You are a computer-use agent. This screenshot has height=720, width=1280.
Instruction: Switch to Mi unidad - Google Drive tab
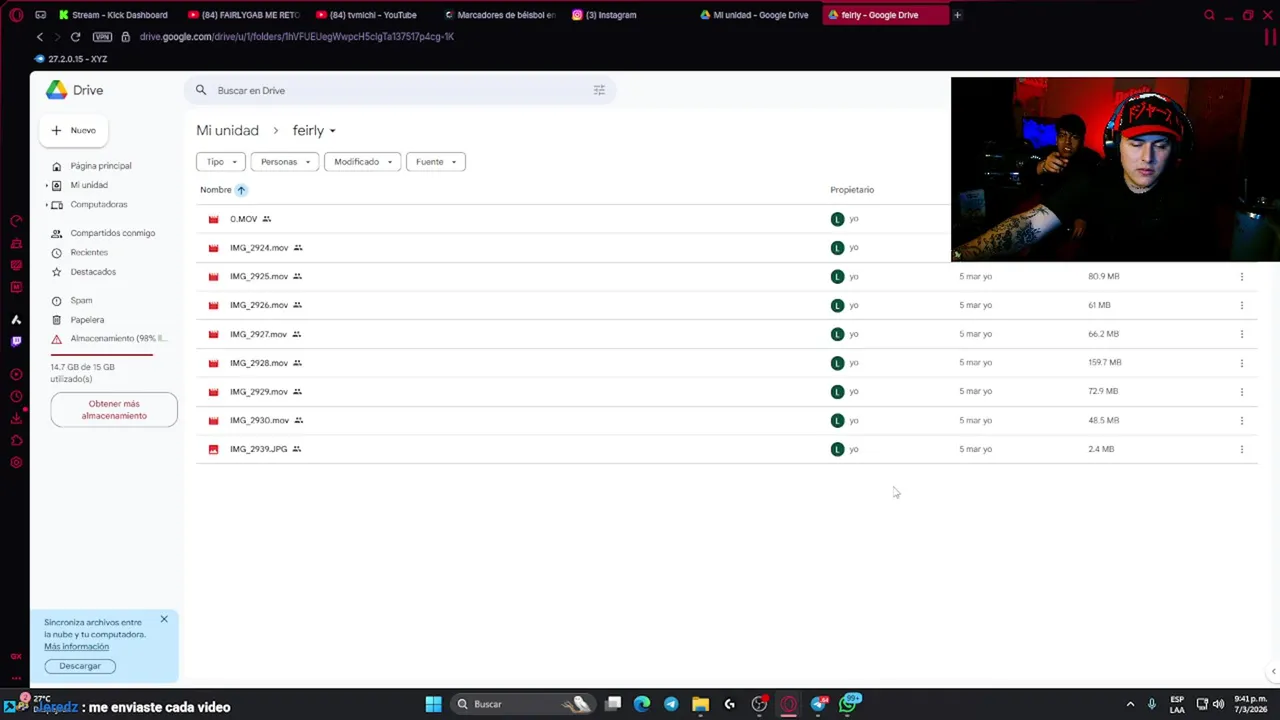click(753, 15)
